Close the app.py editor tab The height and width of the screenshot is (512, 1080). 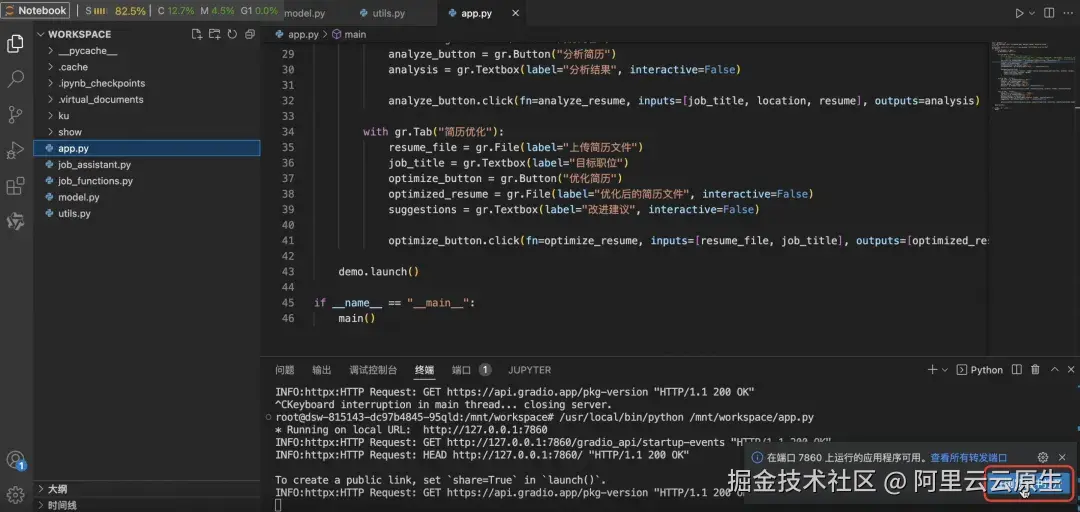(515, 13)
